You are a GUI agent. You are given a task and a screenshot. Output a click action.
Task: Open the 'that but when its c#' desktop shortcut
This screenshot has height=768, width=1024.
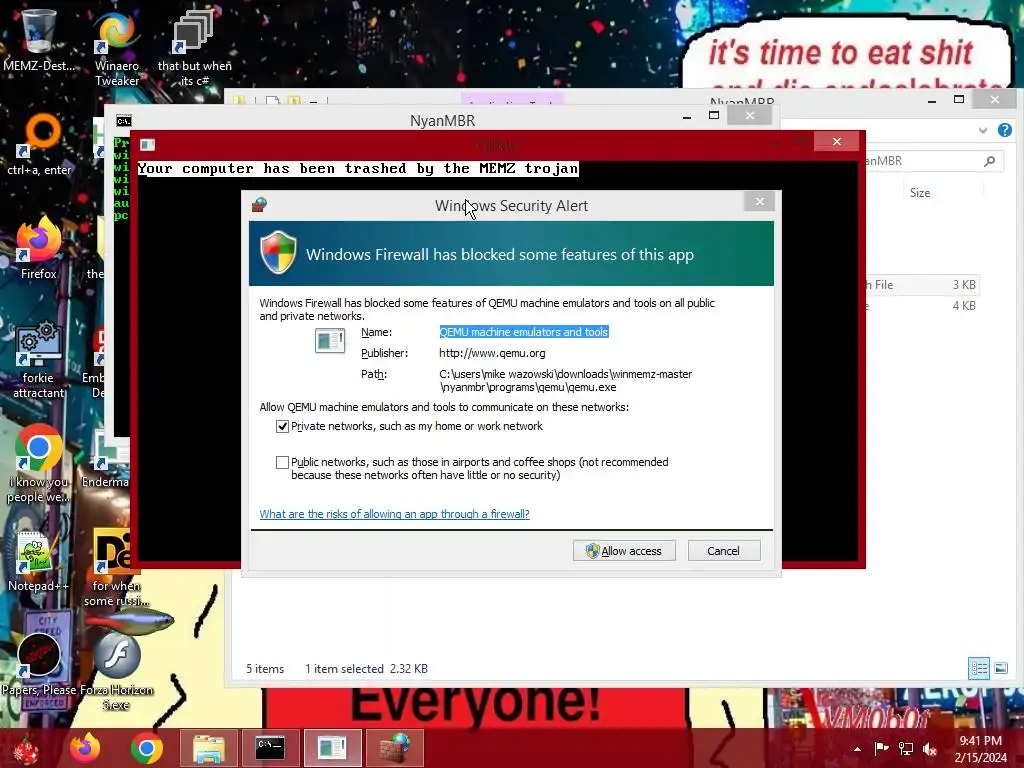(x=194, y=47)
